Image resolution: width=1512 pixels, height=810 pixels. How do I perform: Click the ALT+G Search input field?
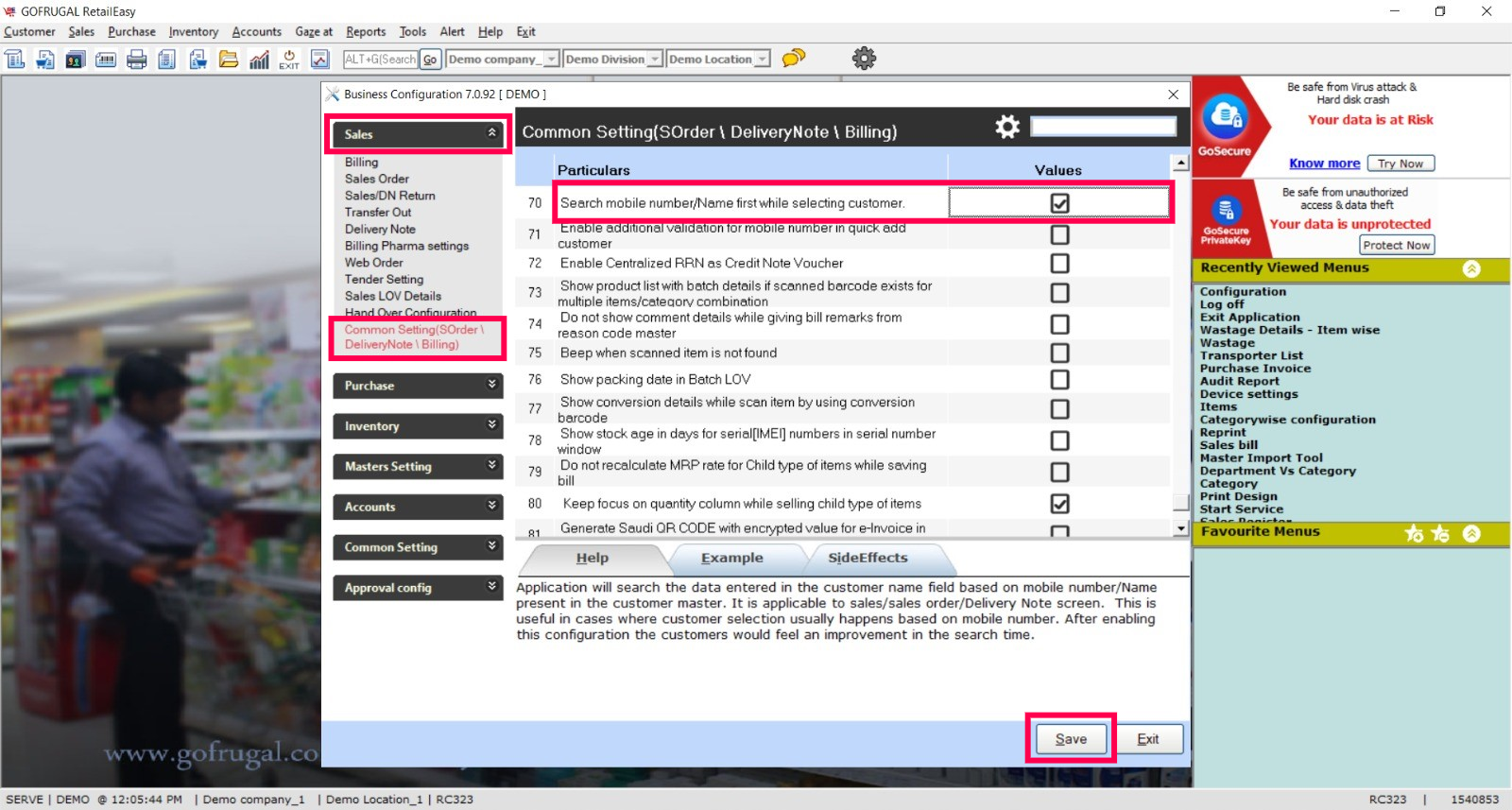point(381,60)
